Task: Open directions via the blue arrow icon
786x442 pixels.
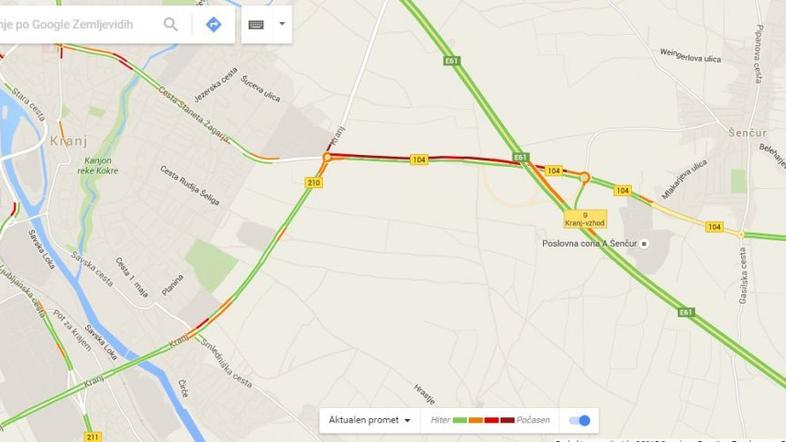Action: pos(214,24)
